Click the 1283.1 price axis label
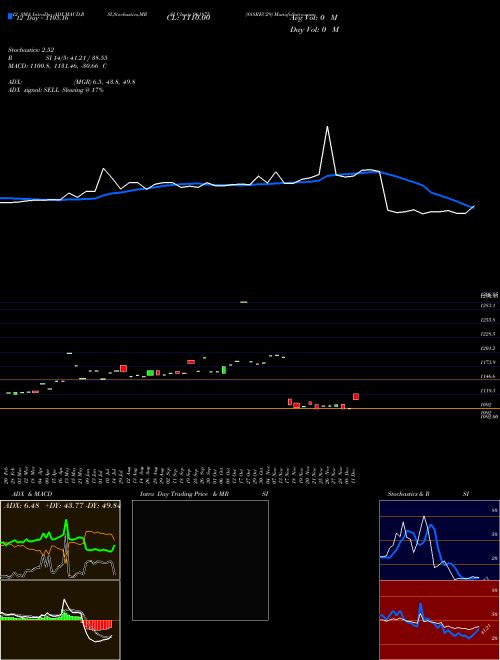The height and width of the screenshot is (660, 500). point(488,305)
